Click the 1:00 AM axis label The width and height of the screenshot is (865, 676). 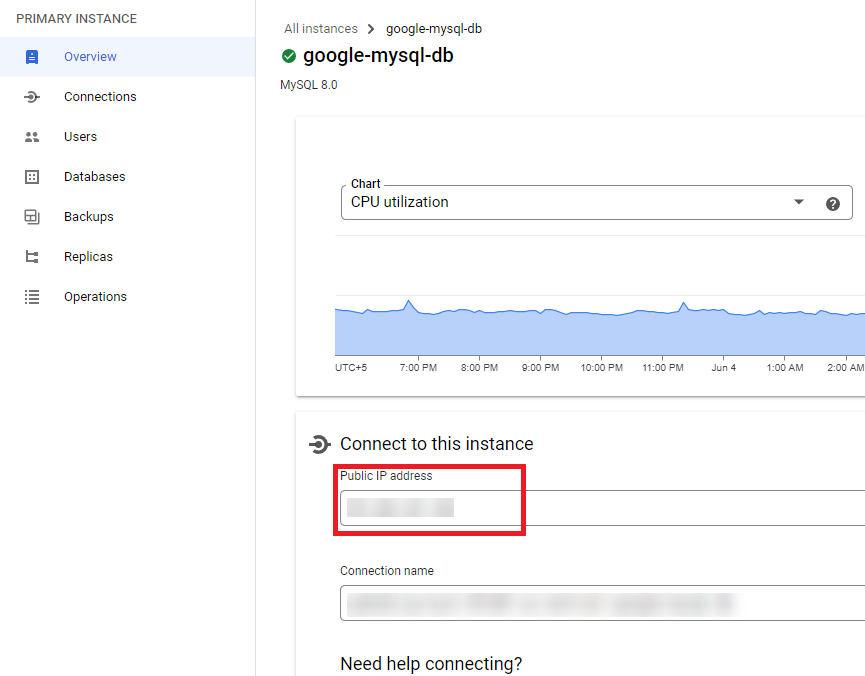tap(785, 368)
